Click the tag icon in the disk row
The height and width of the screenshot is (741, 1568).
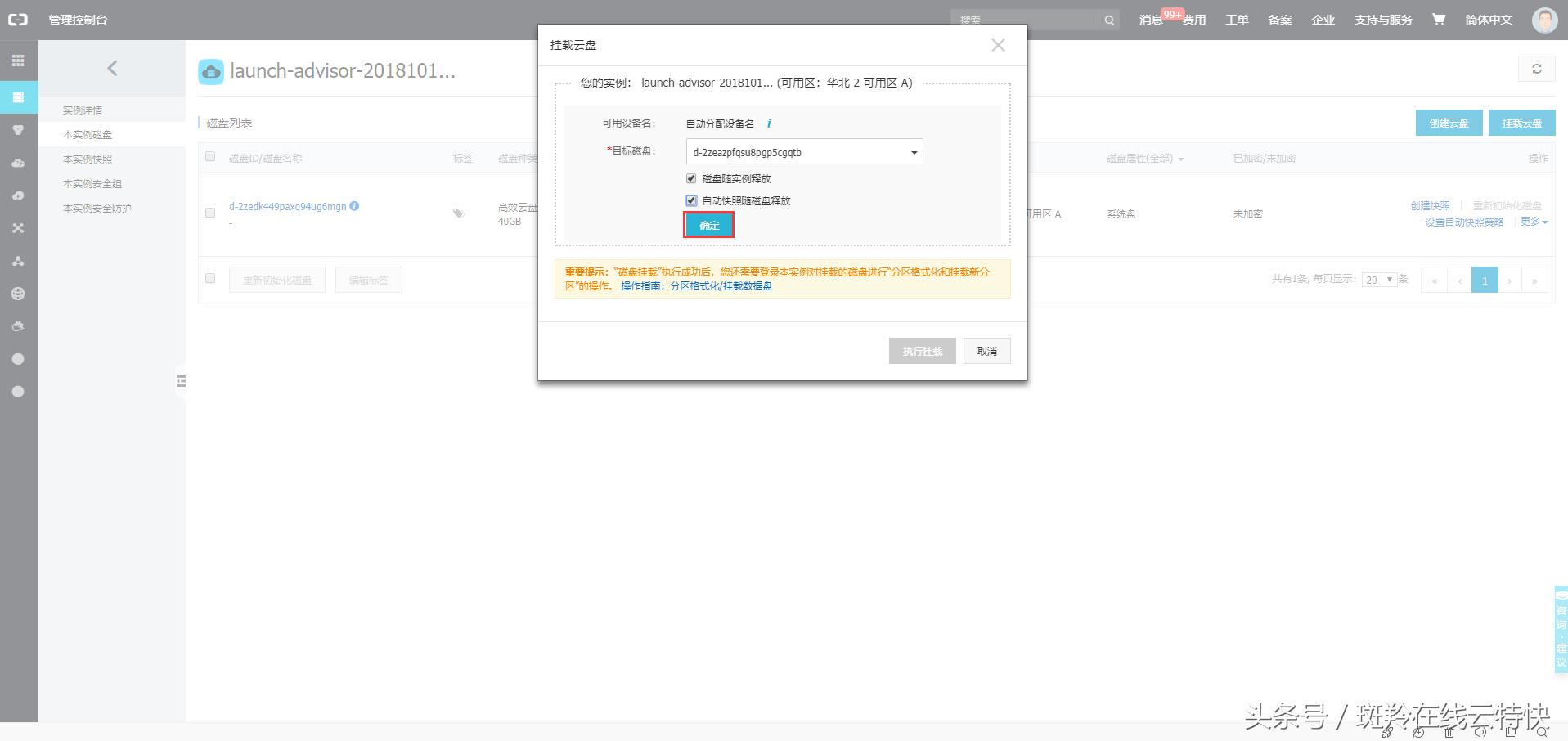(459, 213)
